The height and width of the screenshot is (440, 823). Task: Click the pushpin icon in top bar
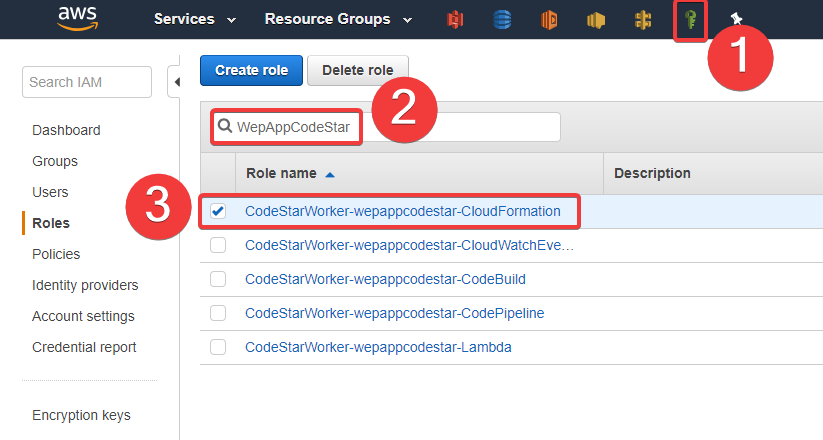pyautogui.click(x=736, y=19)
